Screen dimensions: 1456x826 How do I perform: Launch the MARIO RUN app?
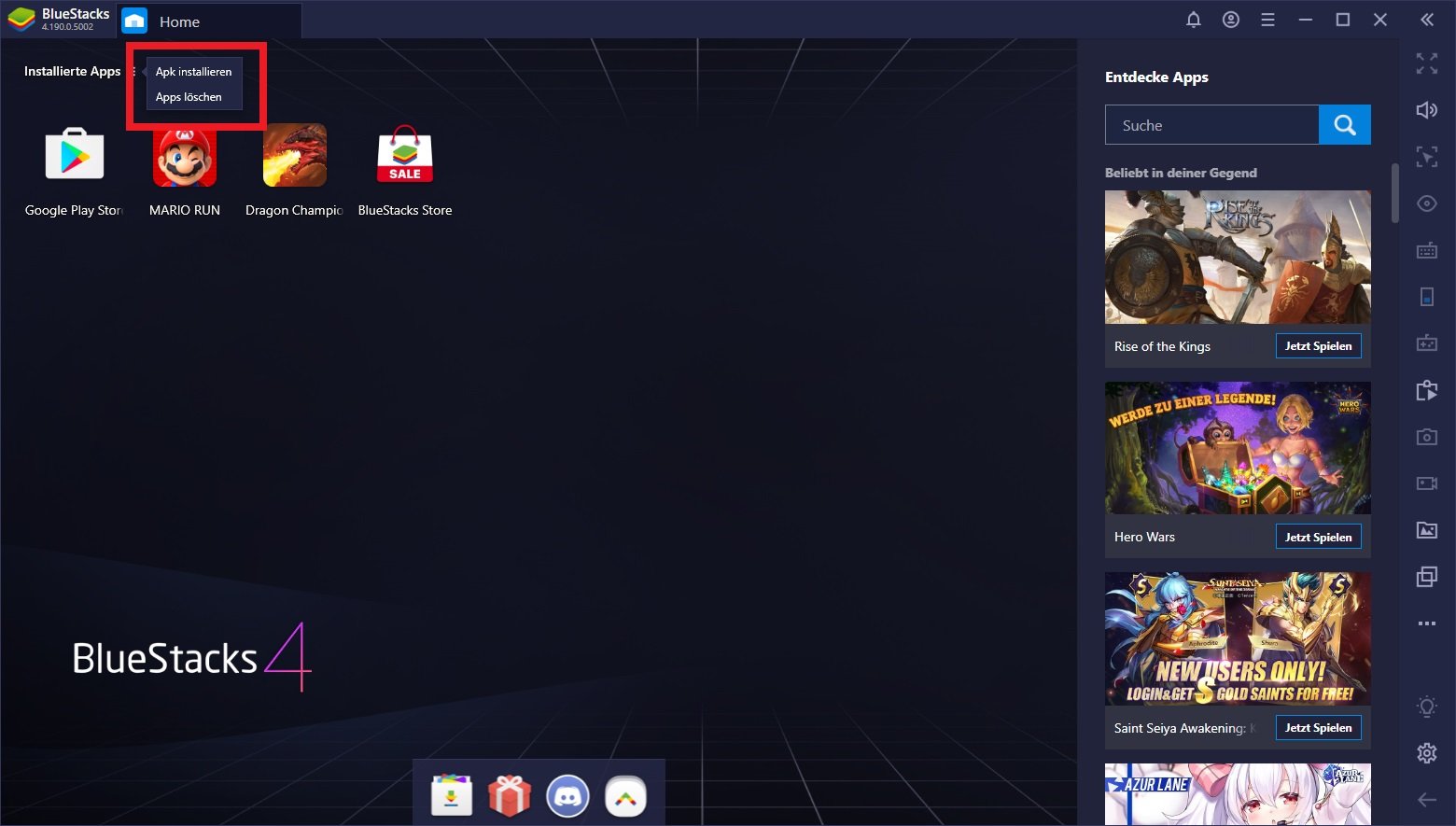pos(185,155)
